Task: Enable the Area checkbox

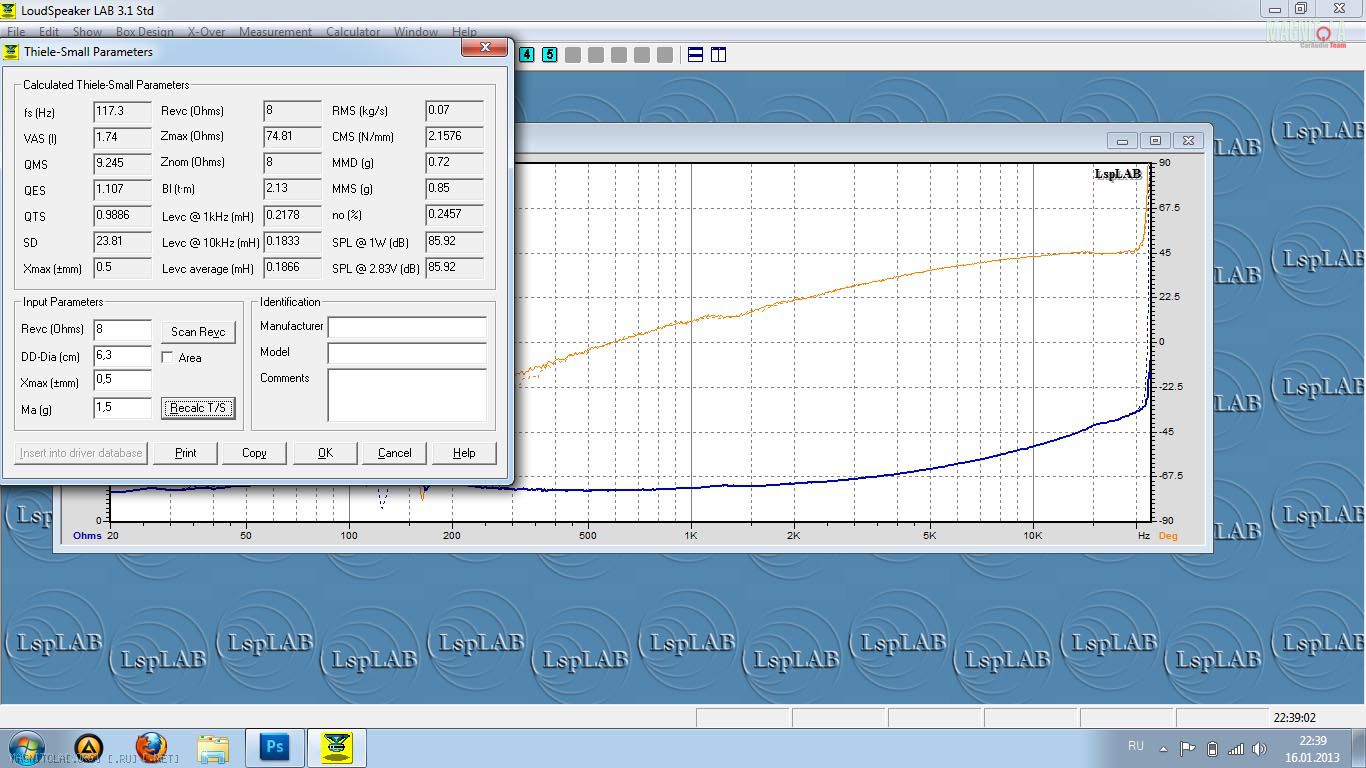Action: click(x=168, y=357)
